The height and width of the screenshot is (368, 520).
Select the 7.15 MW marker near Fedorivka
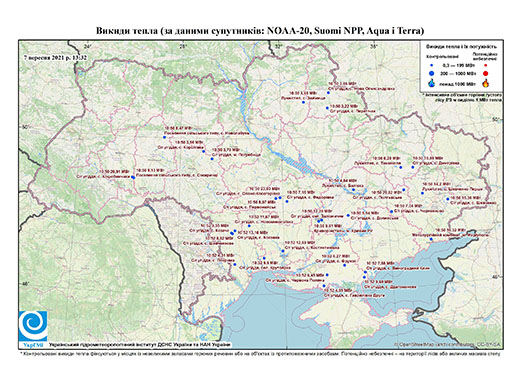coord(287,201)
